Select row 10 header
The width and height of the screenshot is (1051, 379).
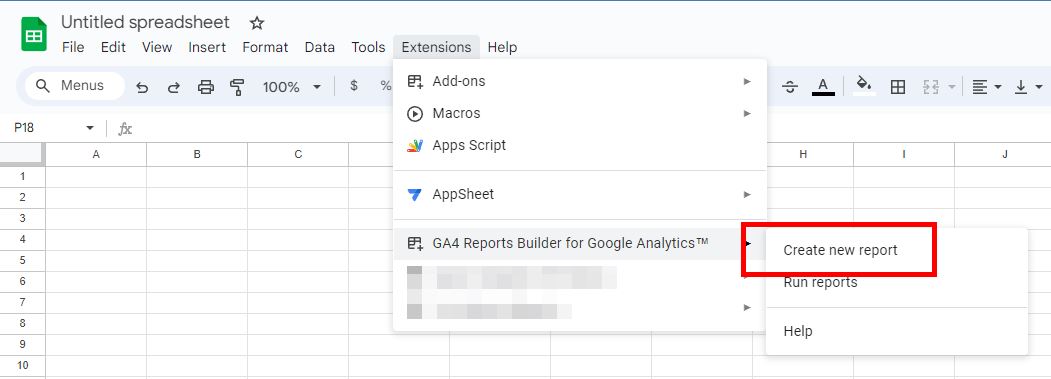pos(22,366)
